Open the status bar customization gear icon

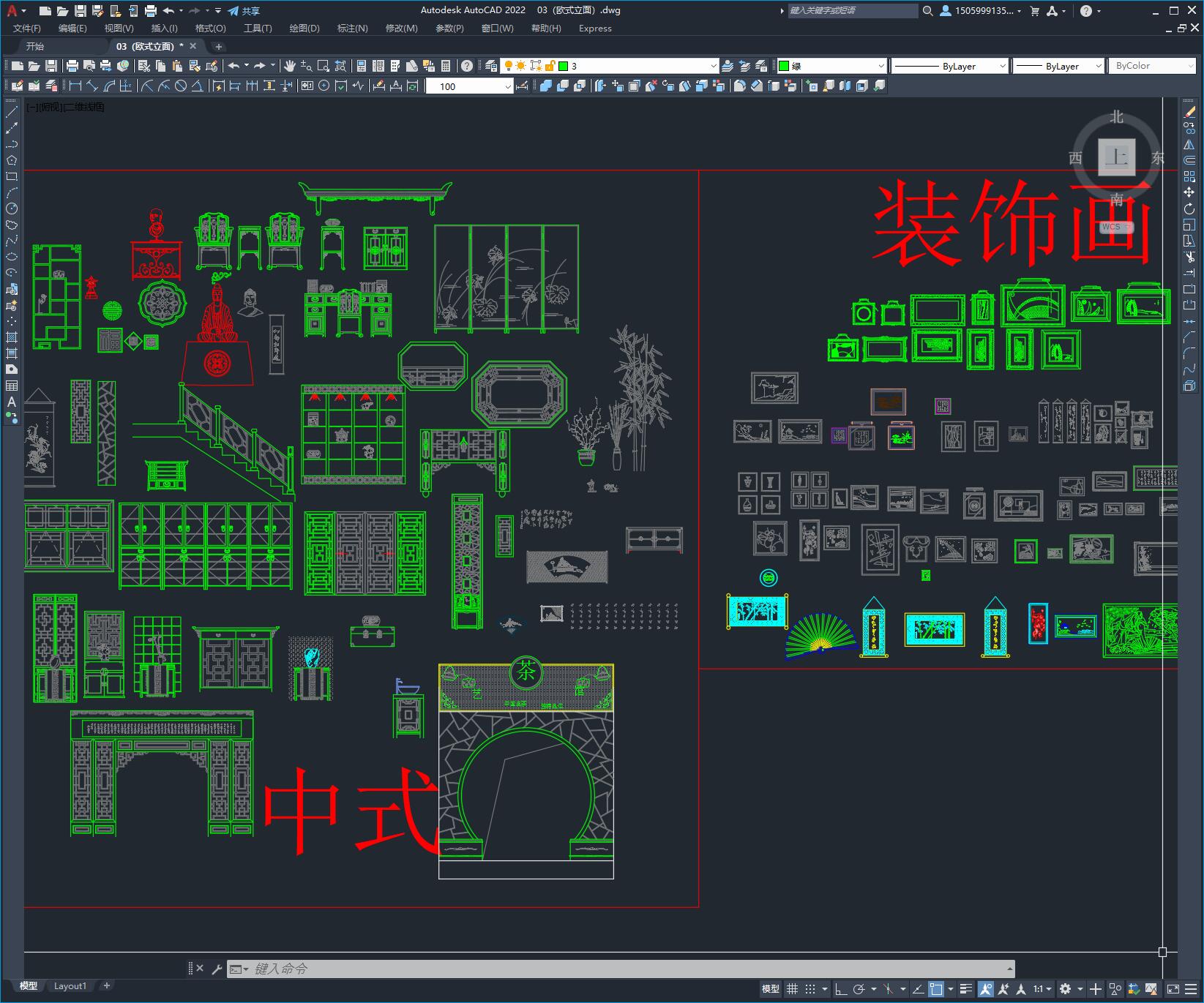coord(1066,988)
